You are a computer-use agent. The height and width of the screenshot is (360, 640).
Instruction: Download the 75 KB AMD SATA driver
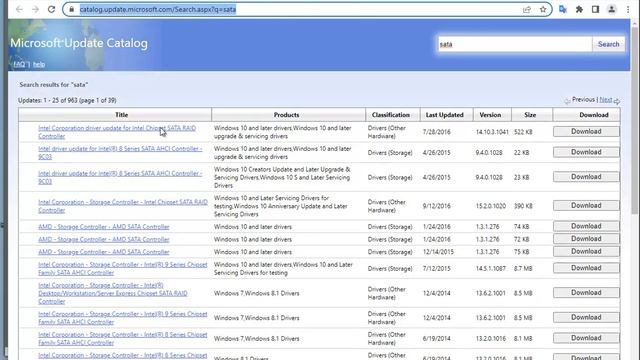click(x=586, y=251)
